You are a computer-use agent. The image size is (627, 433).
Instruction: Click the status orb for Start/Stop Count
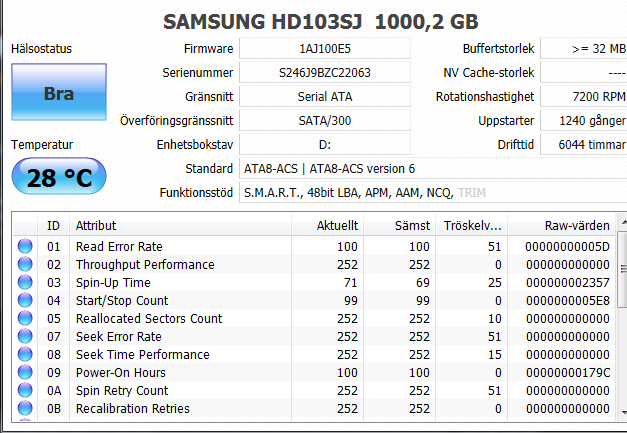25,300
